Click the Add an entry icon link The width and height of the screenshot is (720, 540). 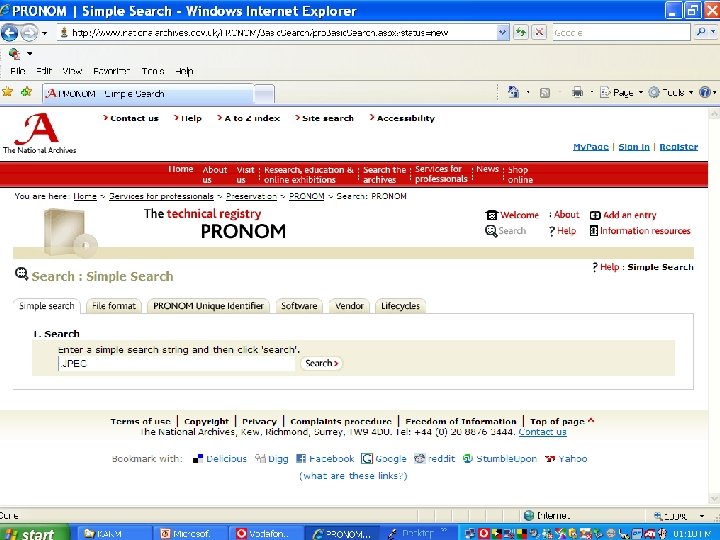623,215
